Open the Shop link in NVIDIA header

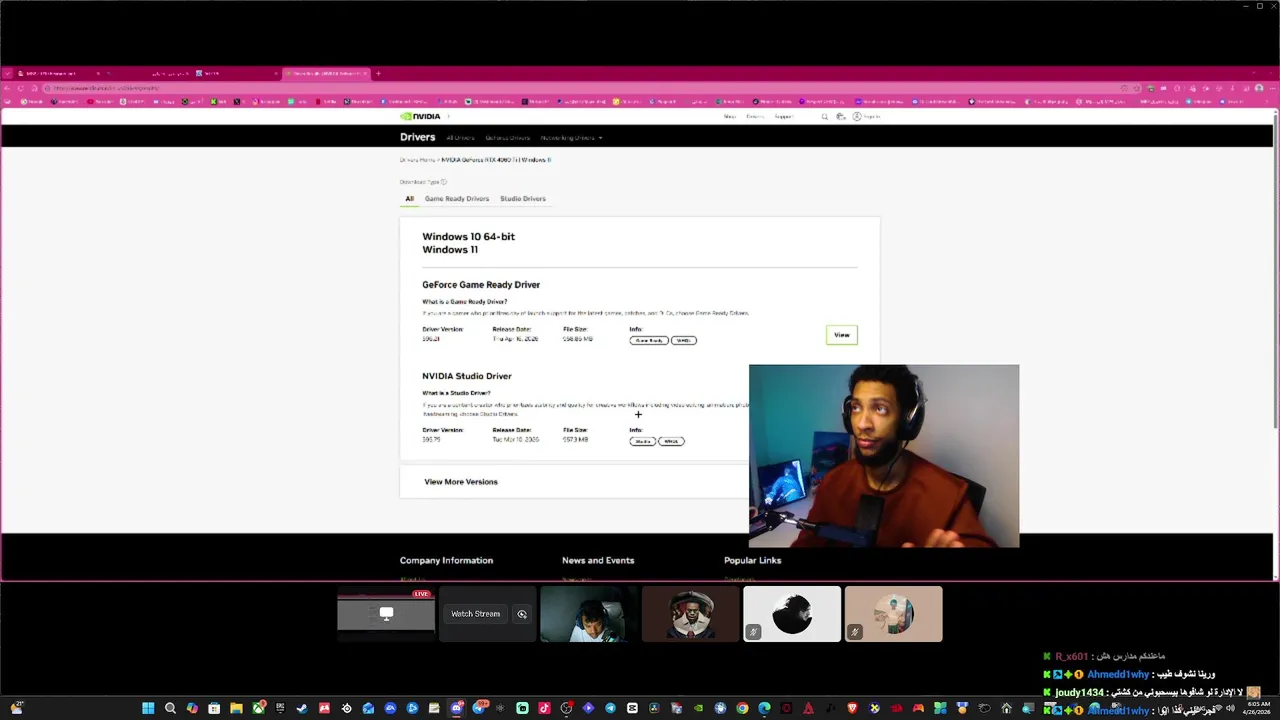[730, 117]
